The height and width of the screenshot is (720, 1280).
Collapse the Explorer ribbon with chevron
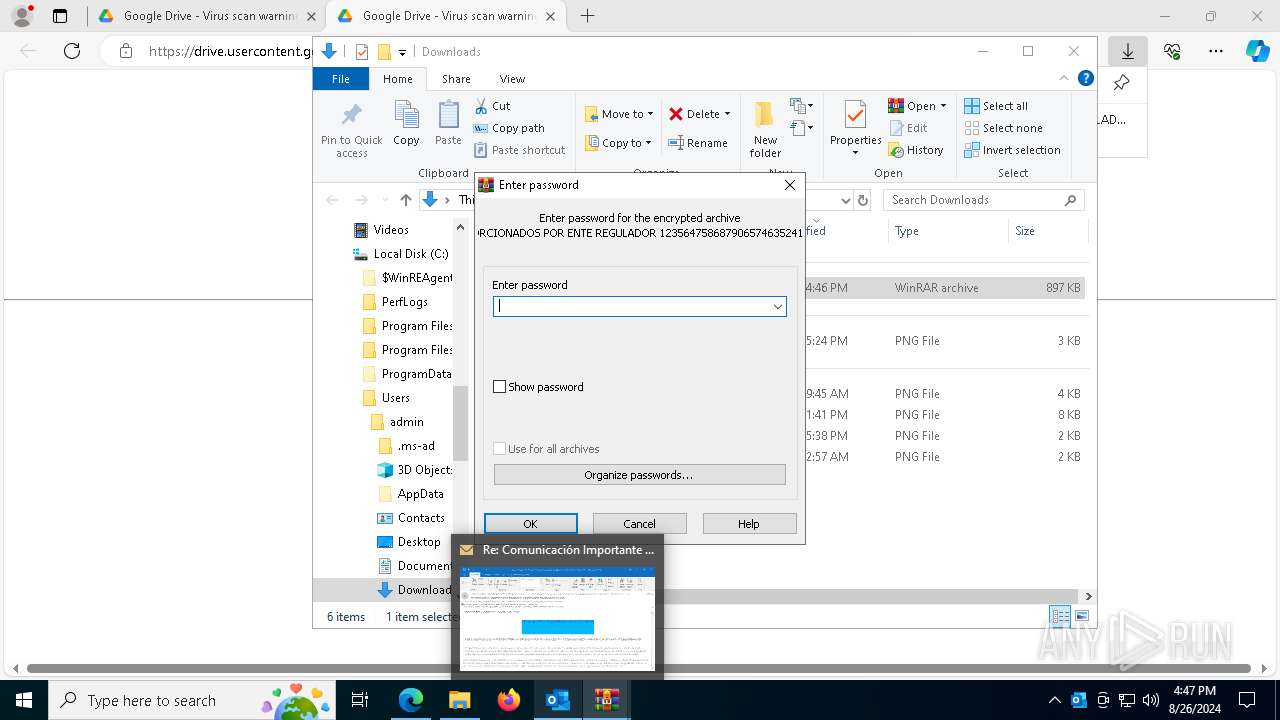point(1064,78)
